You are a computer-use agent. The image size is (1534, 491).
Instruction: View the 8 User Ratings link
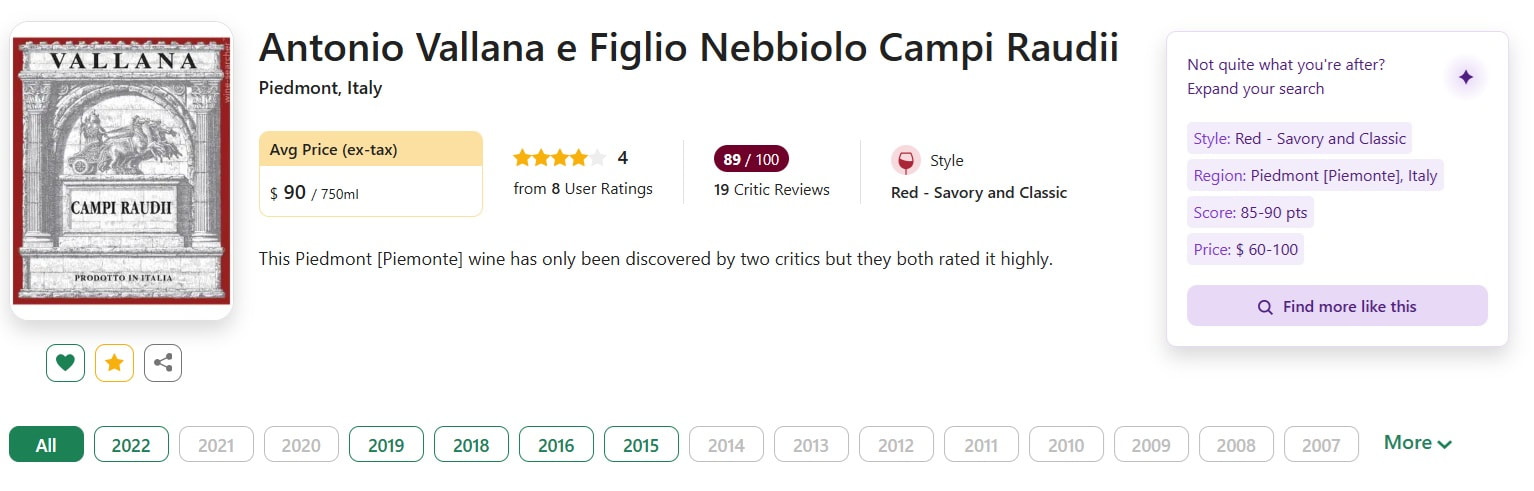(x=583, y=188)
